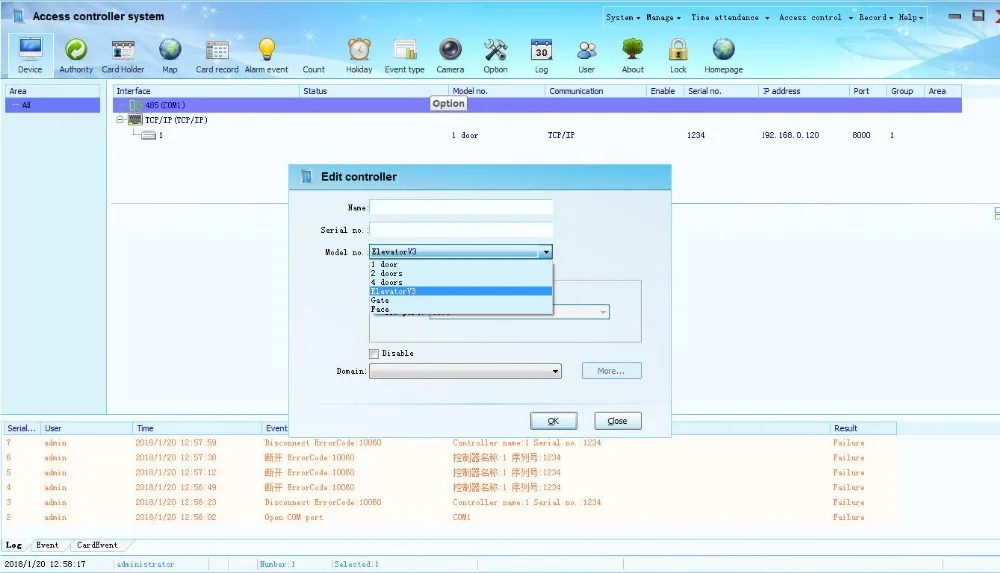Select log row 7 Disconnect ErrorCode
Screen dimensions: 1000x573
[x=450, y=443]
